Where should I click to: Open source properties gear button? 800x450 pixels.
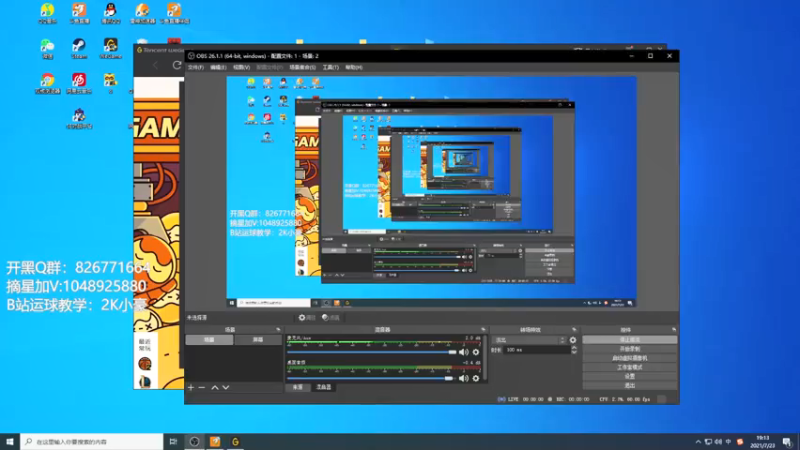tap(307, 317)
